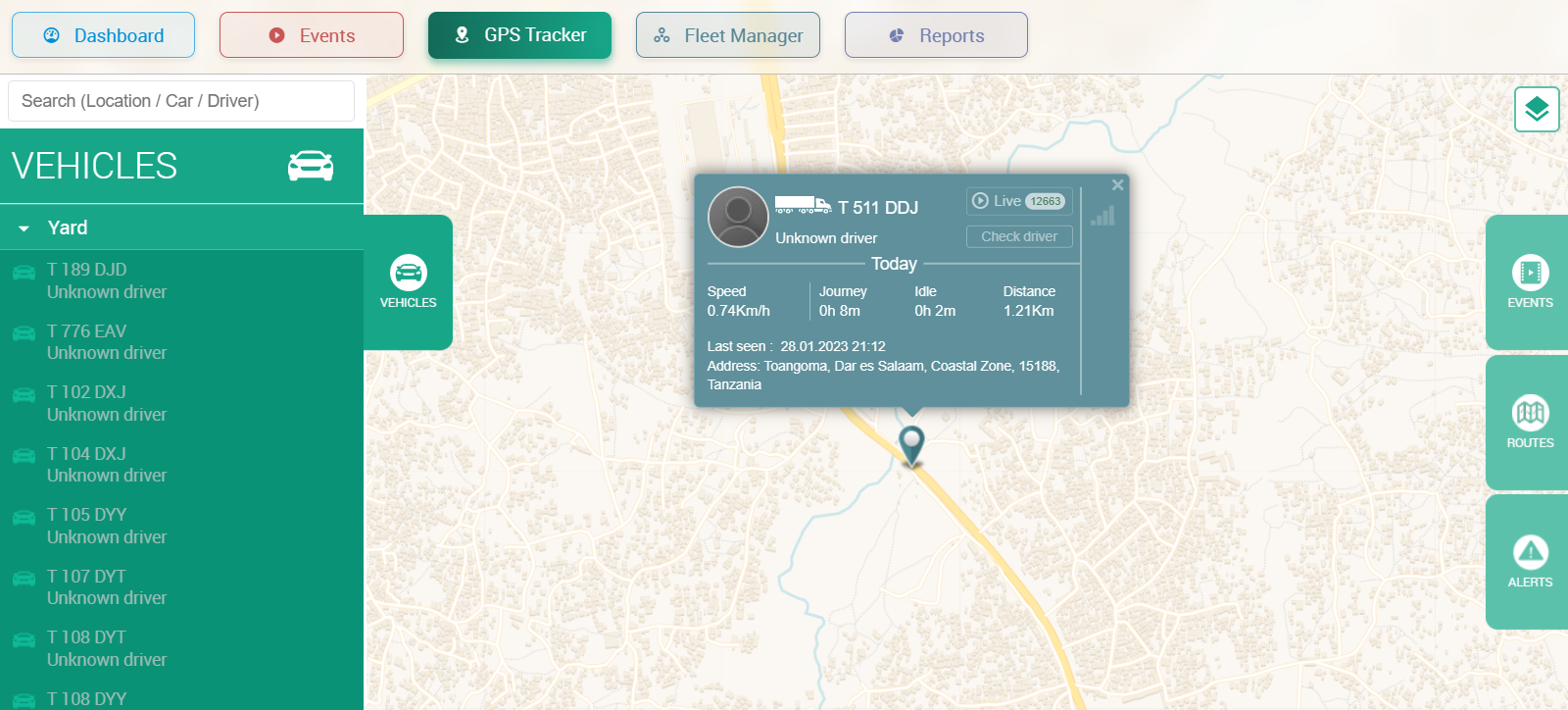
Task: Click the truck icon beside T 511 DDJ
Action: tap(802, 205)
